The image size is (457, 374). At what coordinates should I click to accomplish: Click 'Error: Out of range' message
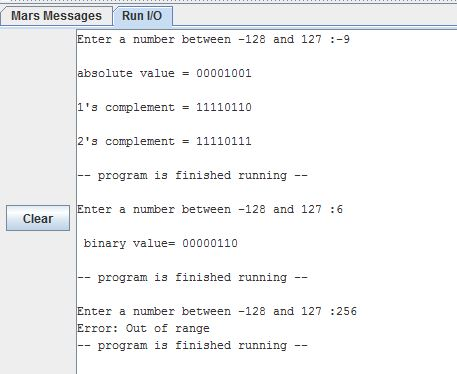click(143, 328)
